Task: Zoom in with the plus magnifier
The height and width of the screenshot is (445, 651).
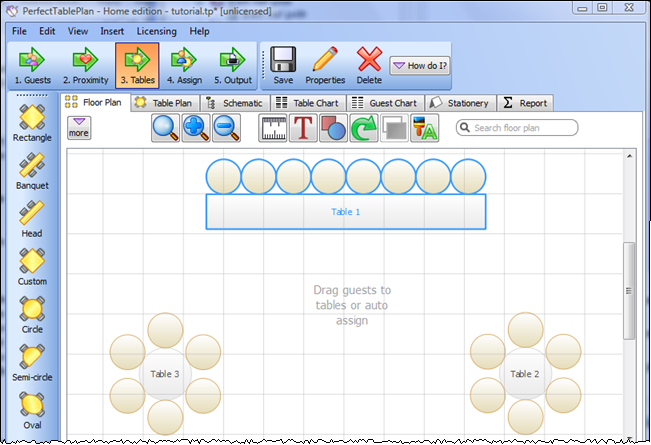Action: click(x=196, y=128)
